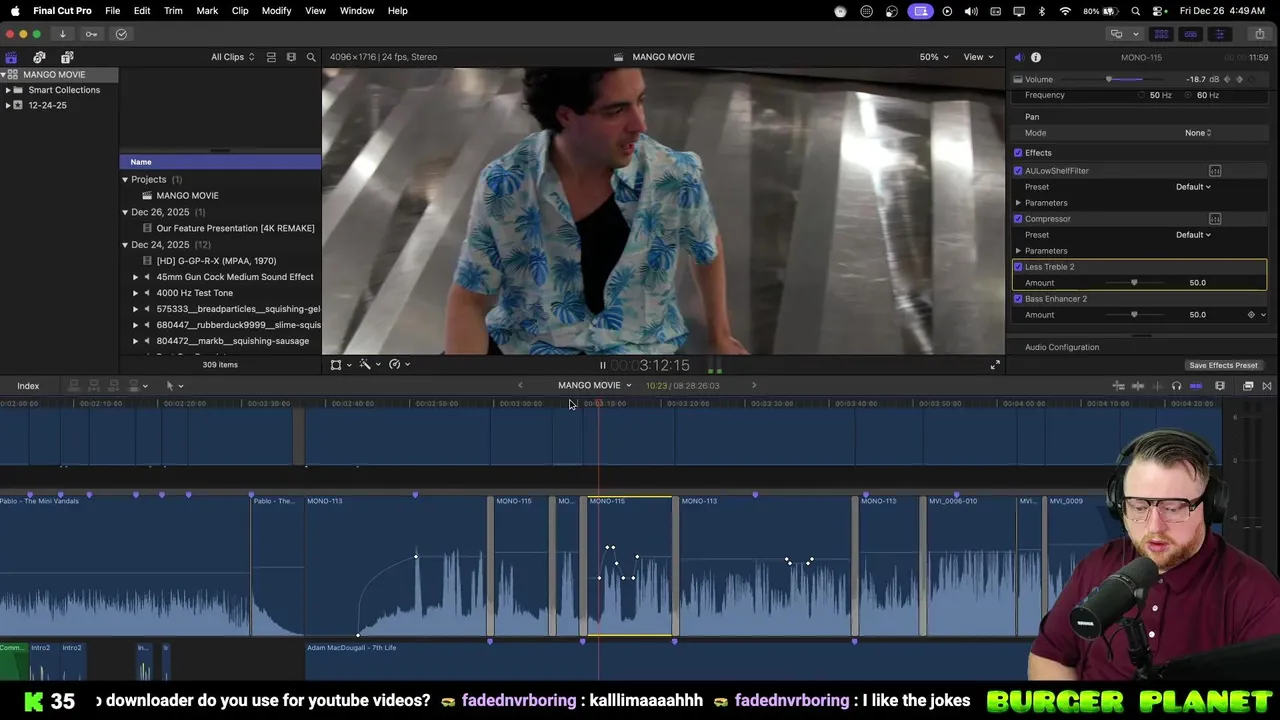
Task: Collapse the Dec 24, 2025 group
Action: (x=125, y=245)
